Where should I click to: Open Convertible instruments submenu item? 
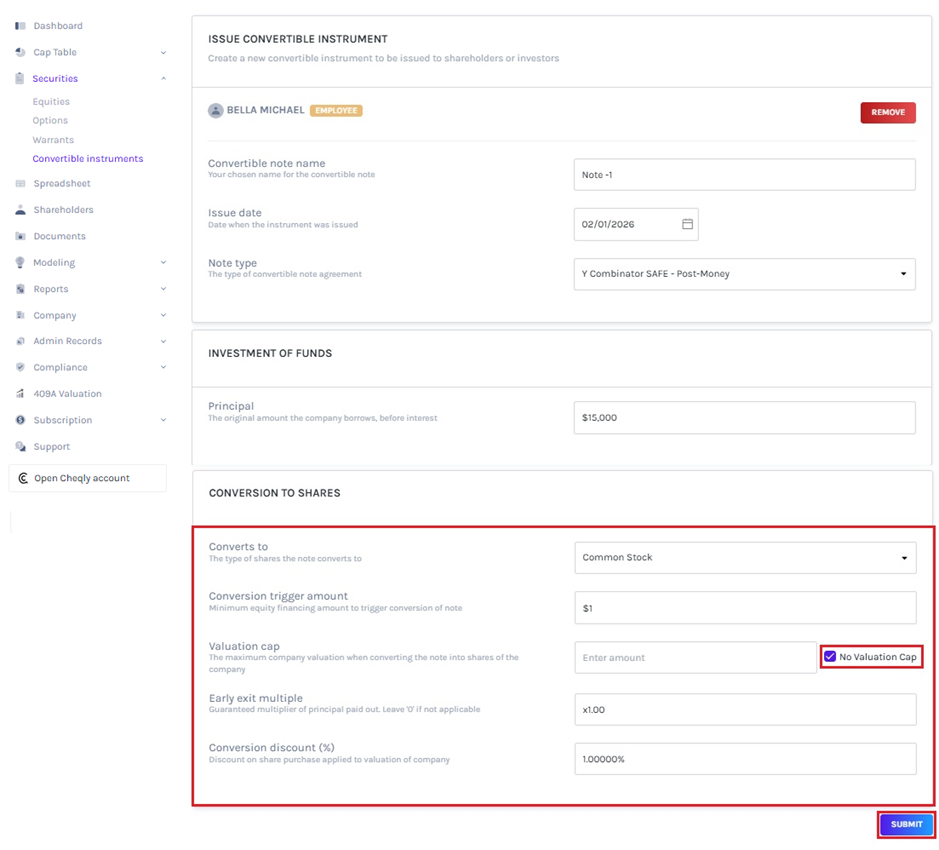(x=87, y=159)
